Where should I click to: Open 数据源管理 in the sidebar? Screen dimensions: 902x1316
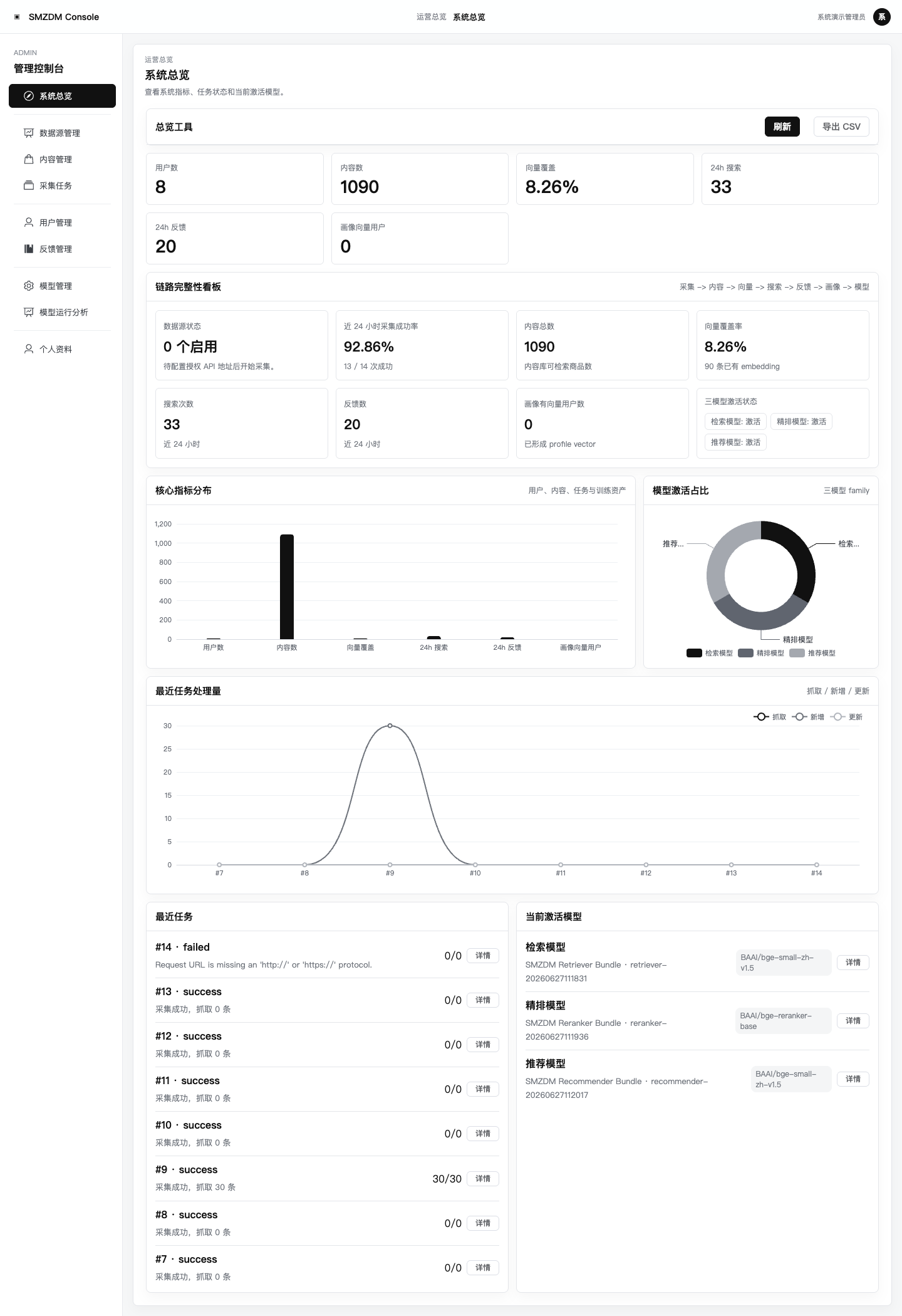pyautogui.click(x=62, y=133)
